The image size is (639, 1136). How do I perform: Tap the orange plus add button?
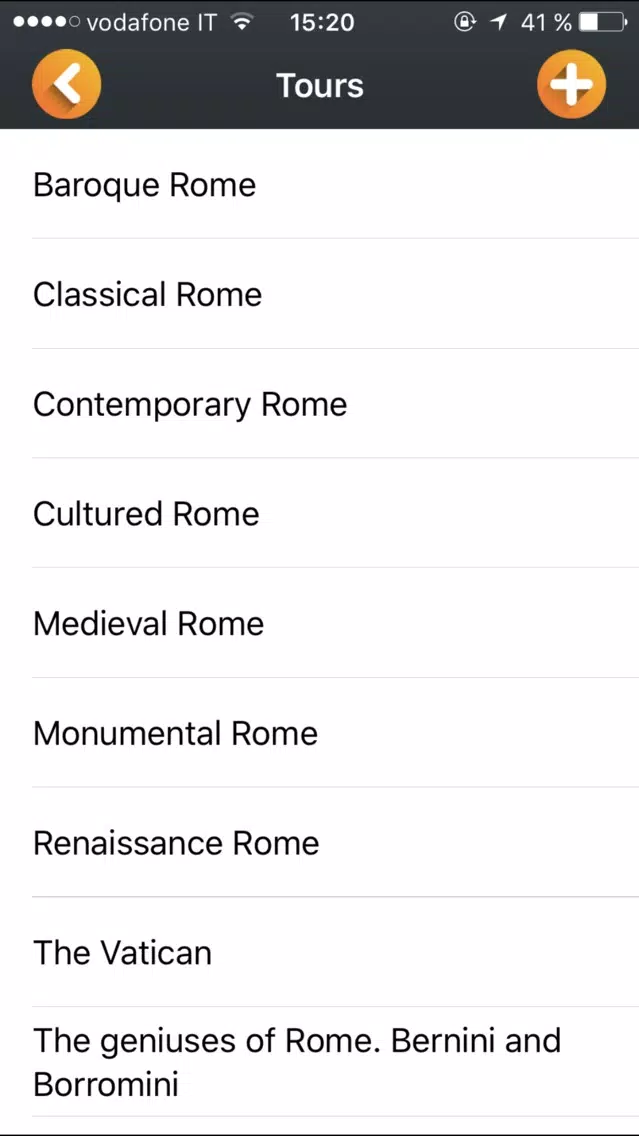click(571, 84)
